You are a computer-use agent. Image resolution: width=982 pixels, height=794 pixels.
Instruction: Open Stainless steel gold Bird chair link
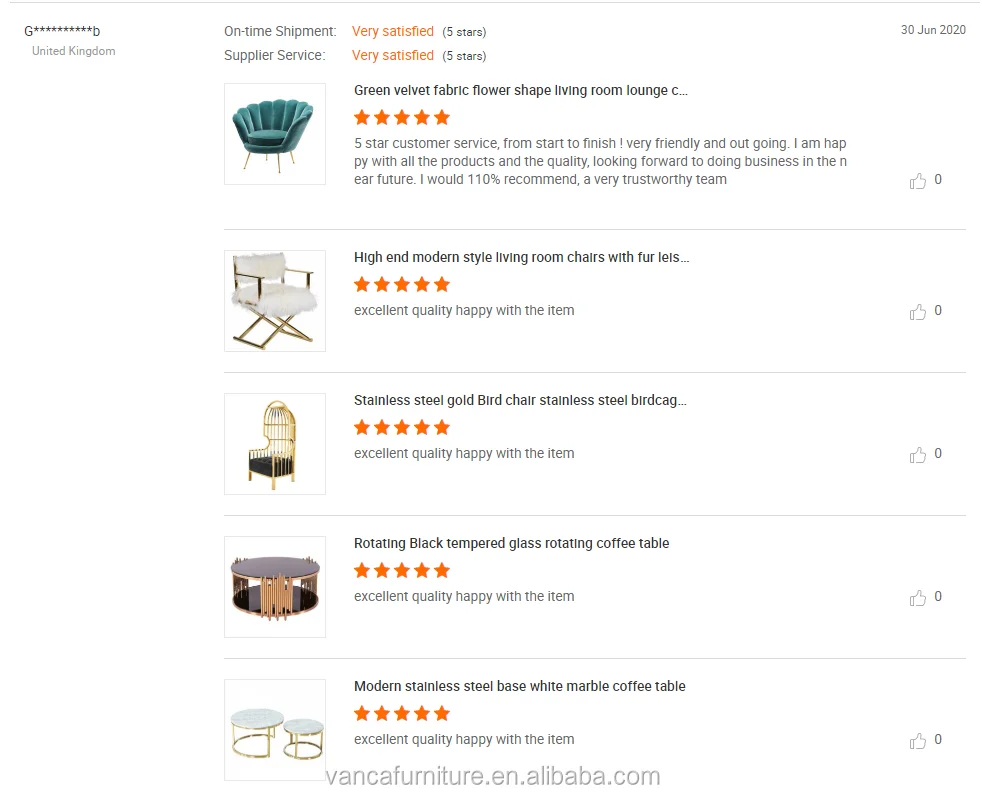coord(520,400)
